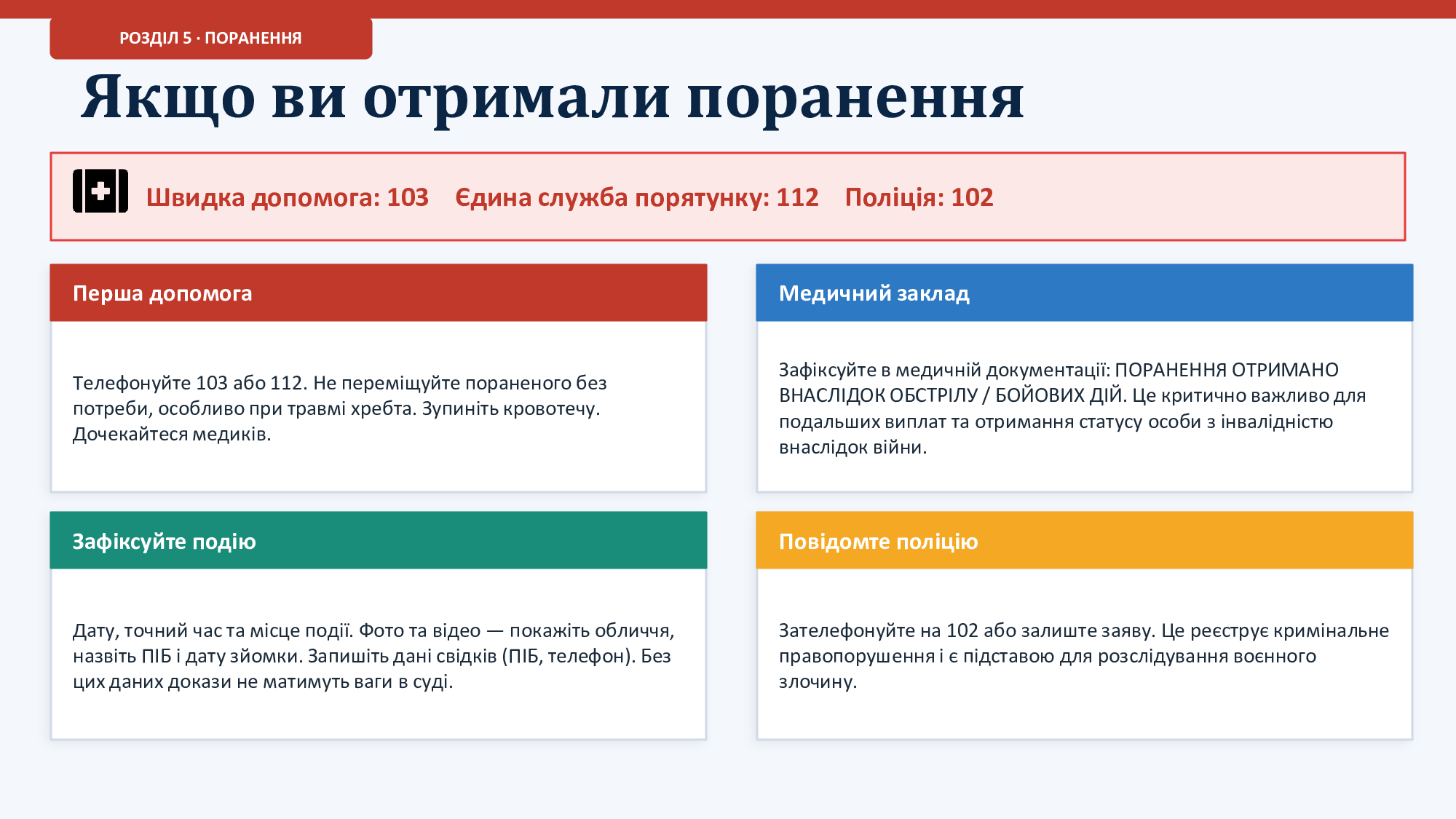Click the pink emergency numbers banner
The height and width of the screenshot is (819, 1456).
pos(1201,197)
